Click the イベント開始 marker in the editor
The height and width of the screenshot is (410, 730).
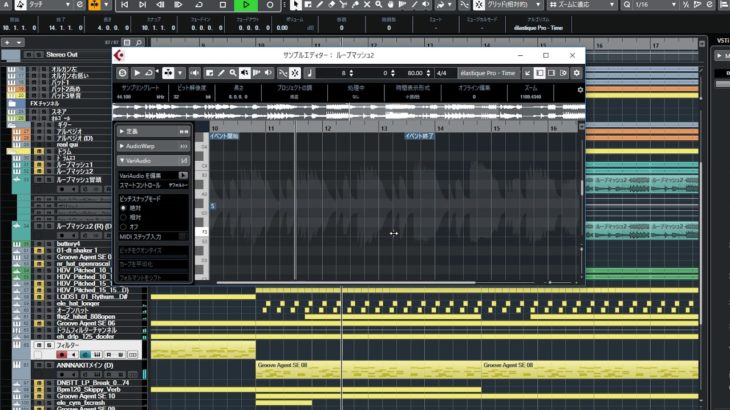tap(224, 136)
